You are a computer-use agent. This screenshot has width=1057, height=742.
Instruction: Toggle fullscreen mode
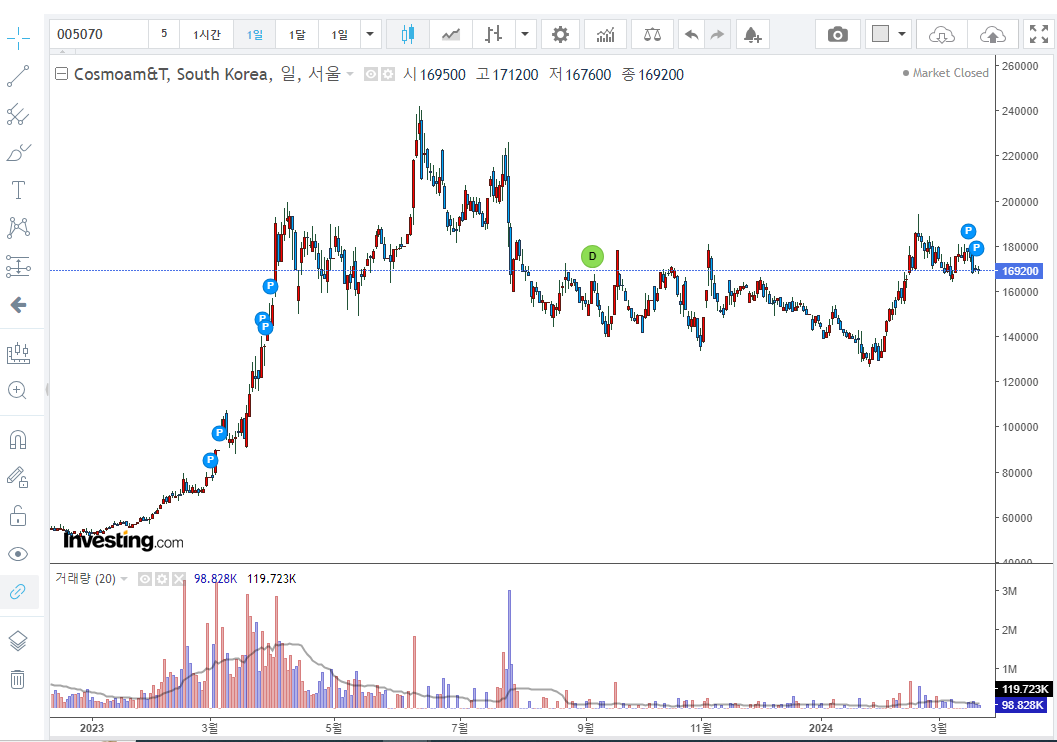(1039, 34)
